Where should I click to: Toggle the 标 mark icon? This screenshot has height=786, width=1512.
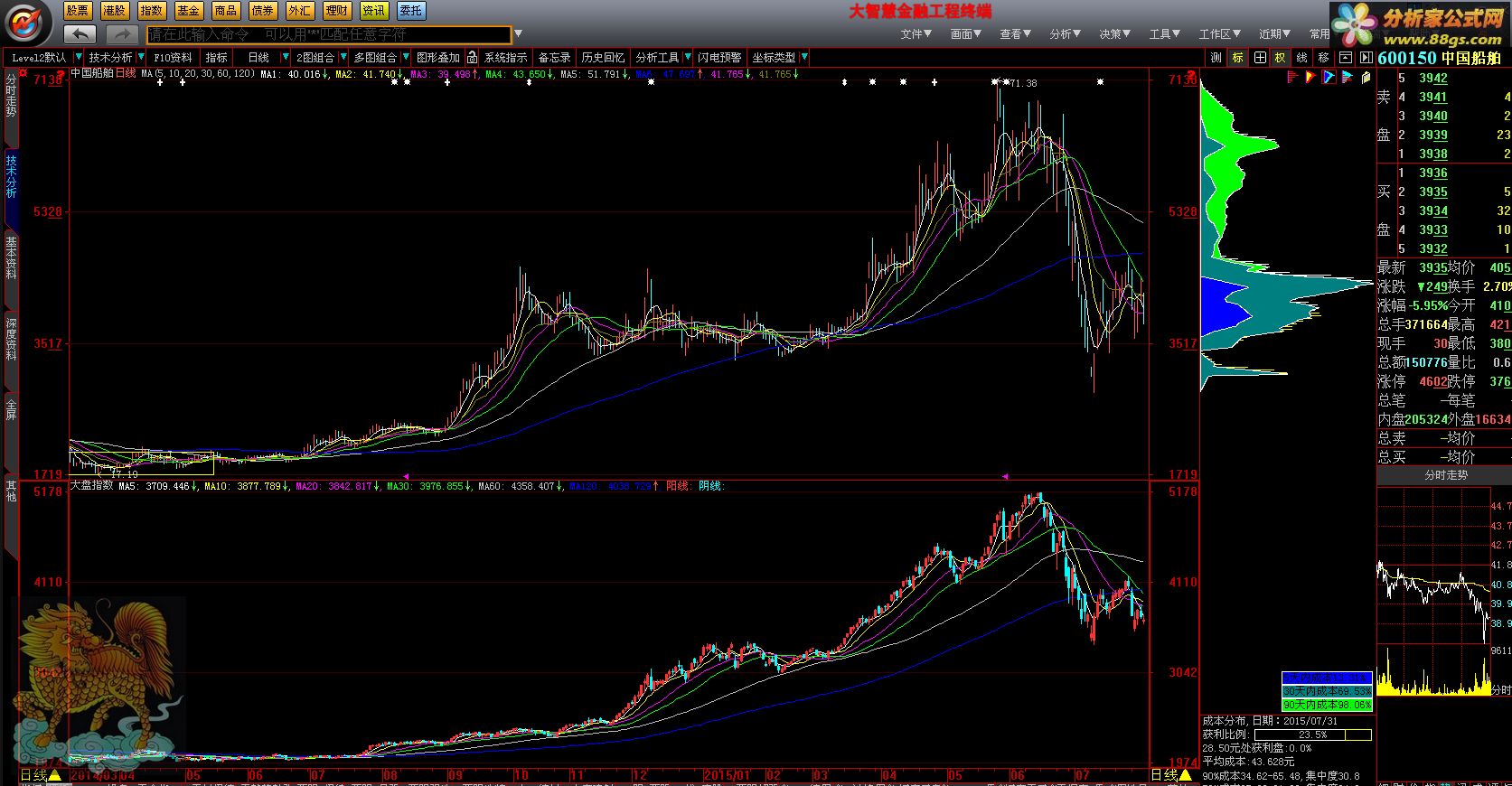point(1237,57)
